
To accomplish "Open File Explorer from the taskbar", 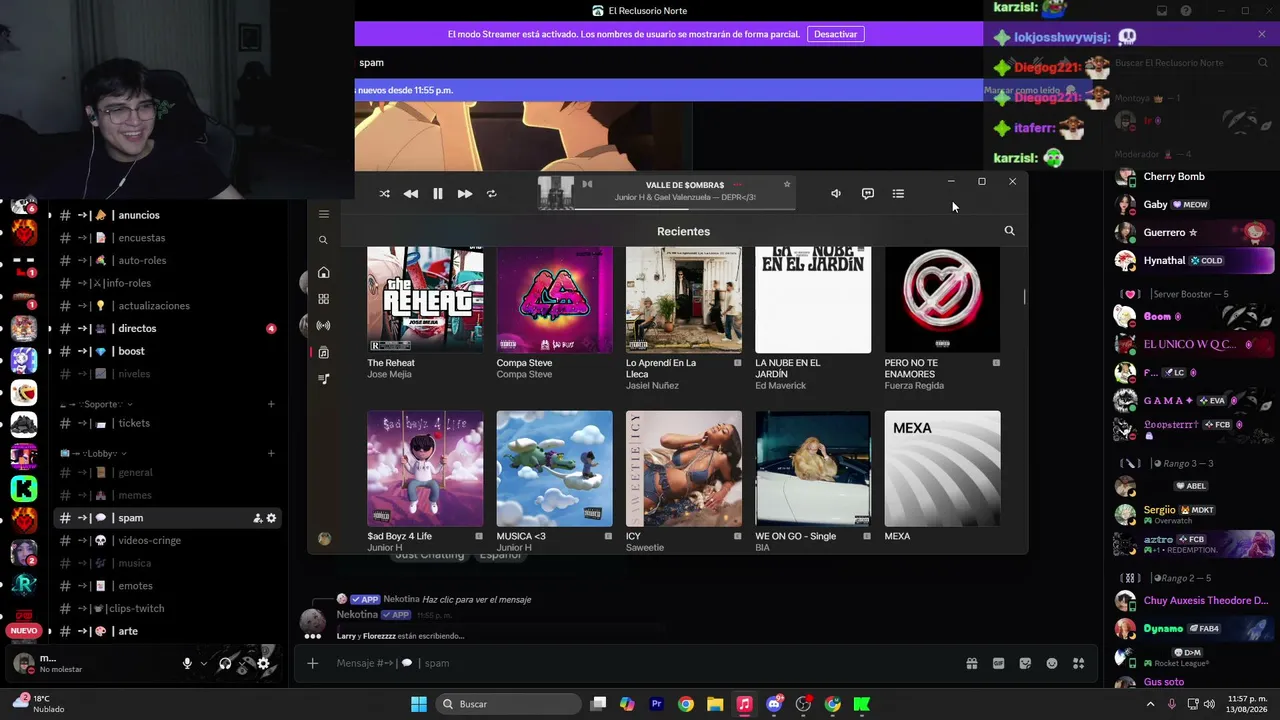I will point(715,704).
